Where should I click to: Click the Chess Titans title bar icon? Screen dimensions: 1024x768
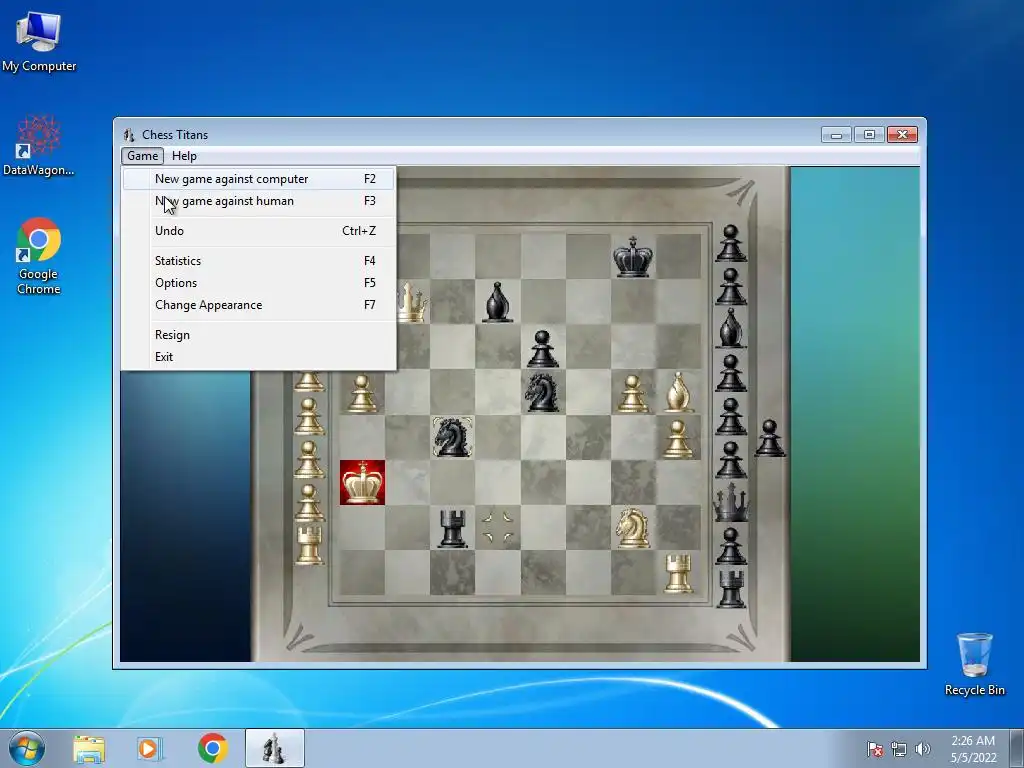[129, 135]
